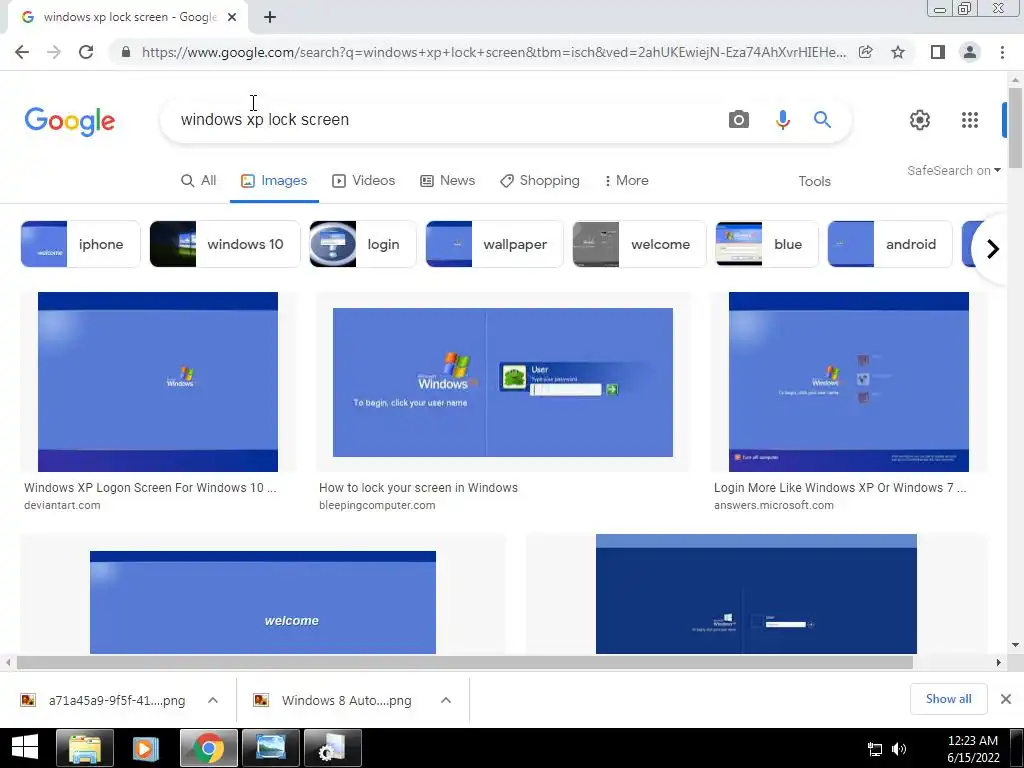
Task: Filter results by the welcome chip
Action: [639, 244]
